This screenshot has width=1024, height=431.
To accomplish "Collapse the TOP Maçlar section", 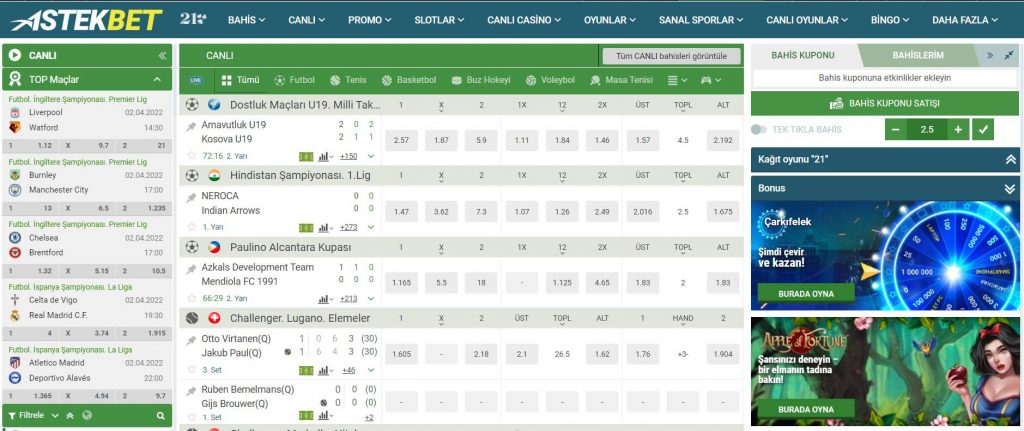I will click(157, 79).
